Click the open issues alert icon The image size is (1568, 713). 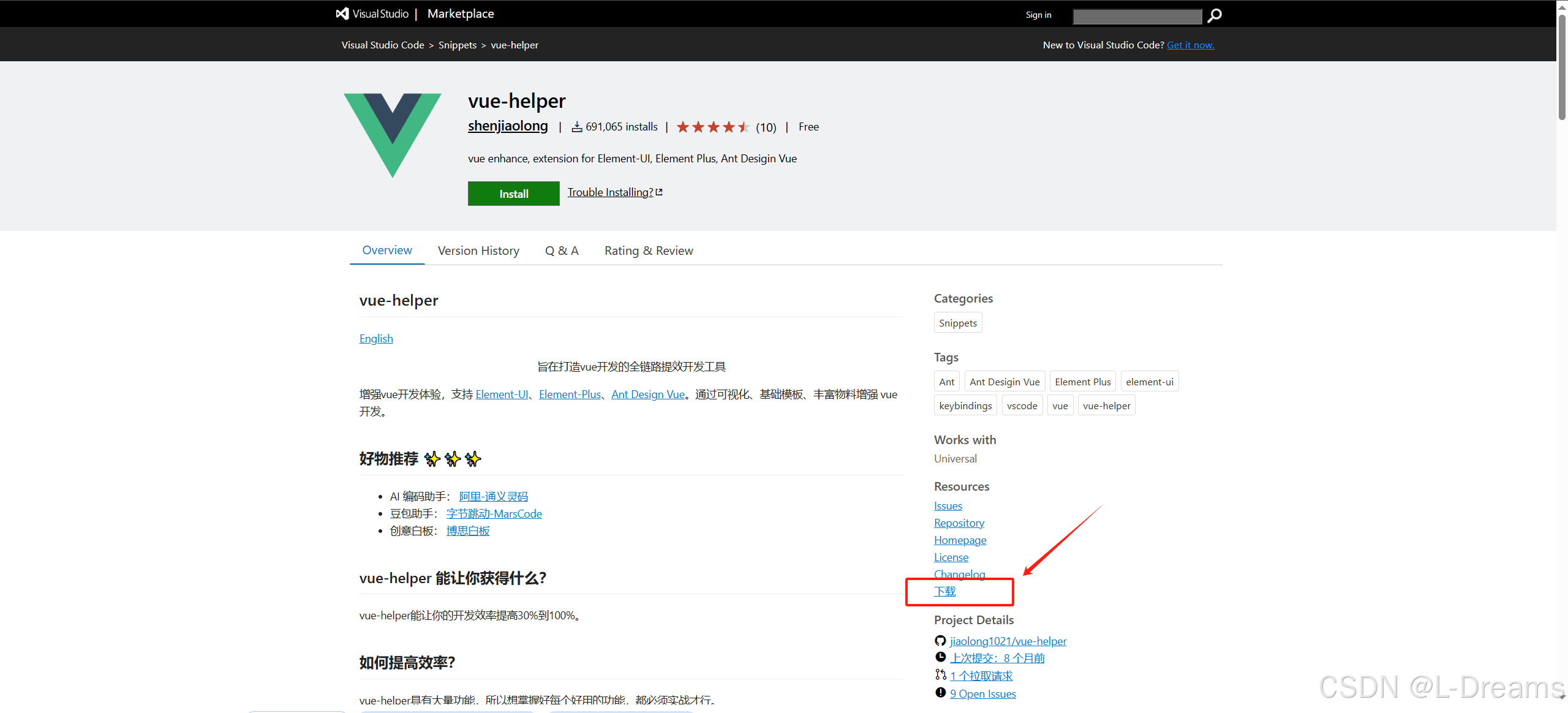click(940, 693)
